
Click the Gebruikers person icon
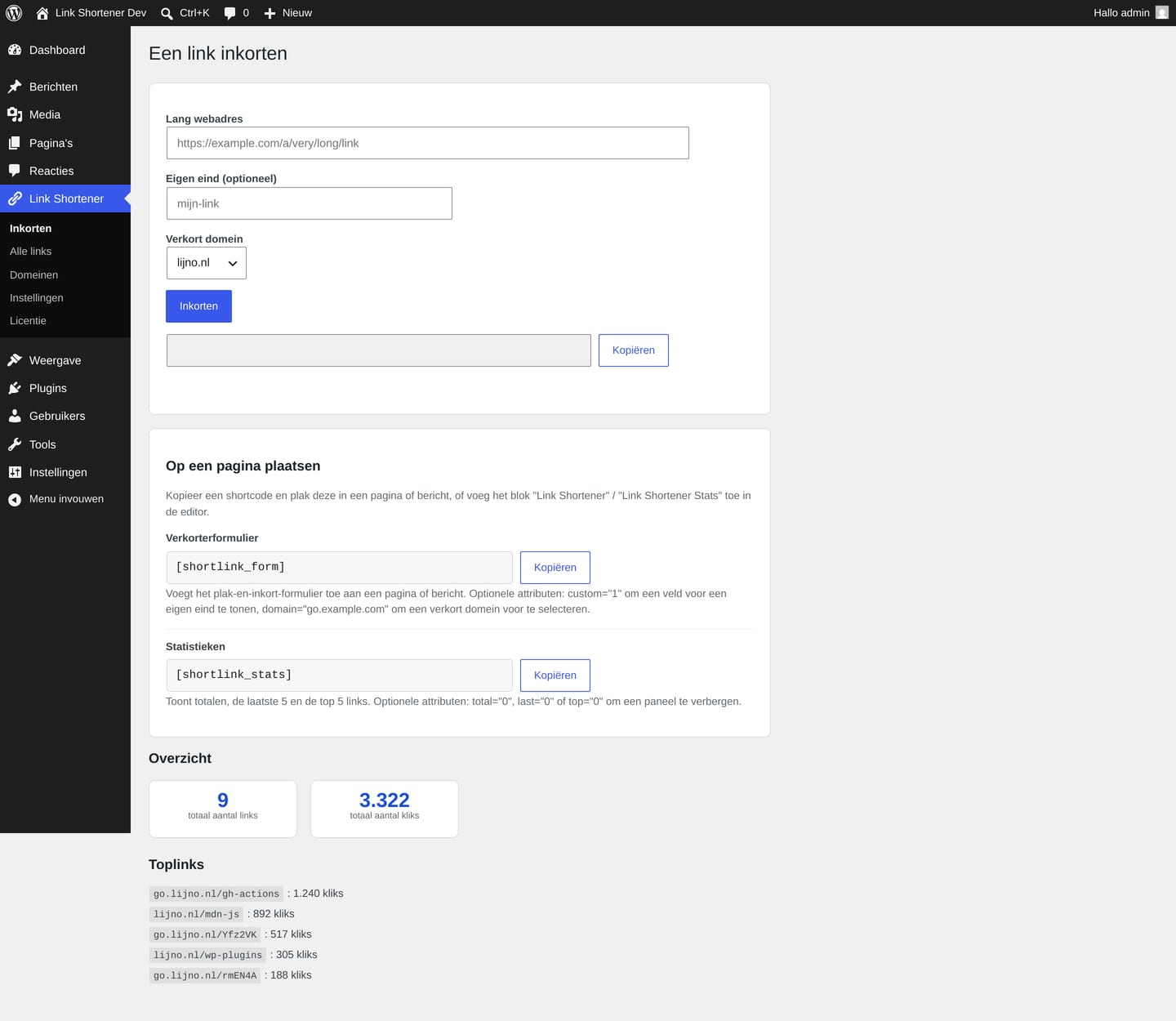[x=15, y=416]
